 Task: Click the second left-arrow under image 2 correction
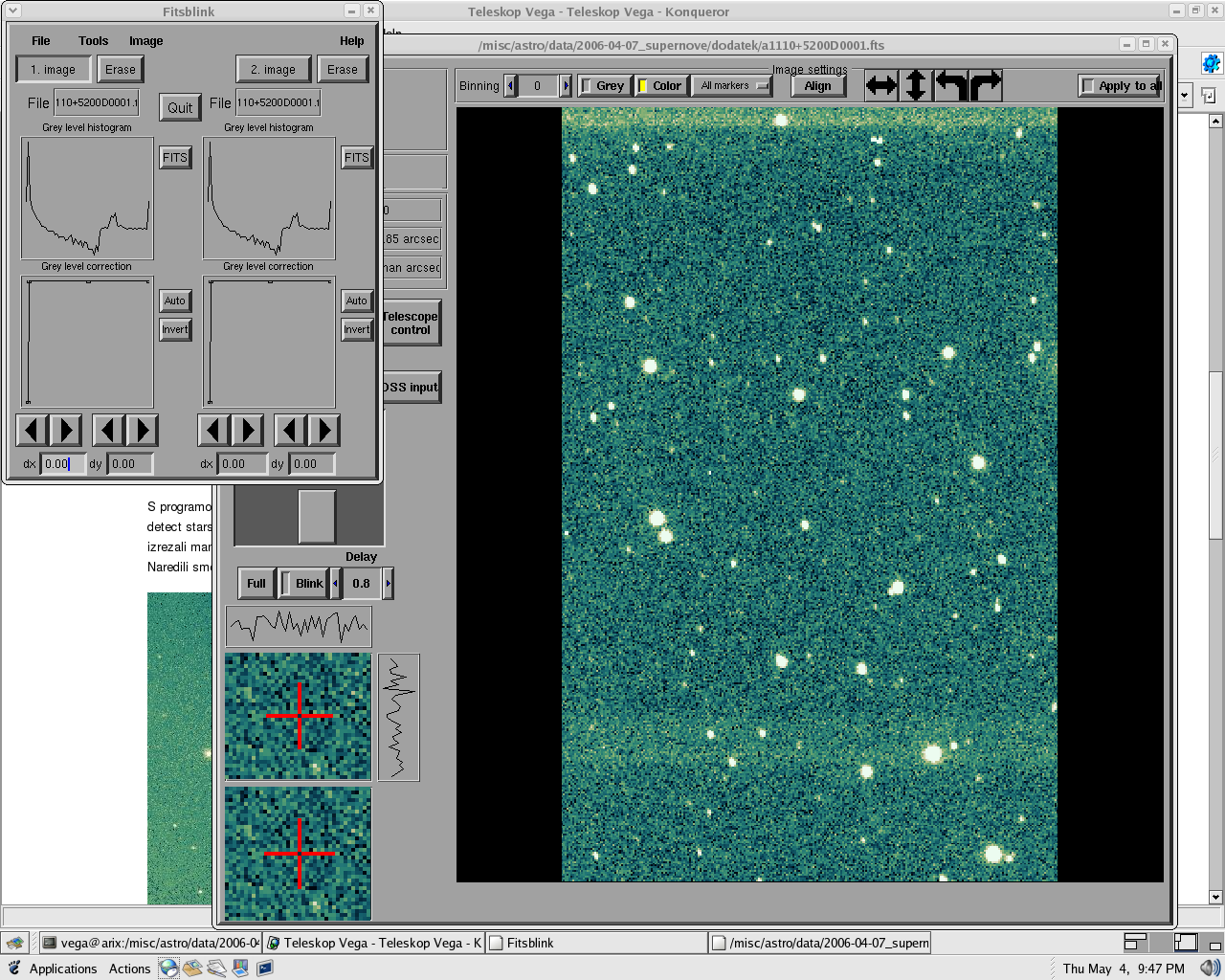(290, 431)
